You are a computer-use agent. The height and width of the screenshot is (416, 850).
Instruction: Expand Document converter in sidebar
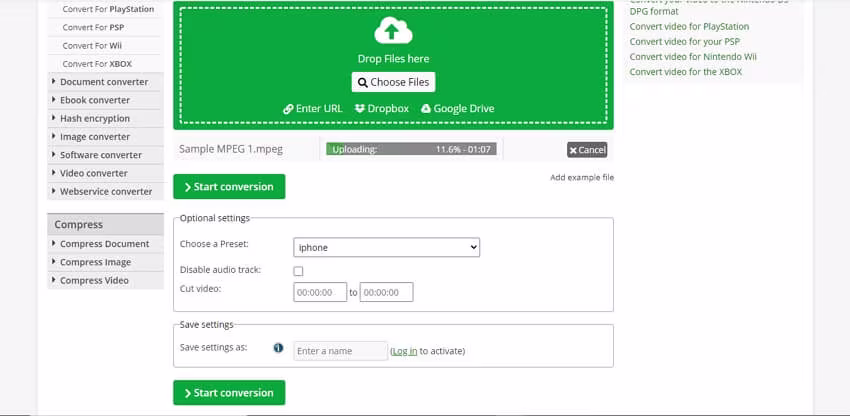(105, 82)
